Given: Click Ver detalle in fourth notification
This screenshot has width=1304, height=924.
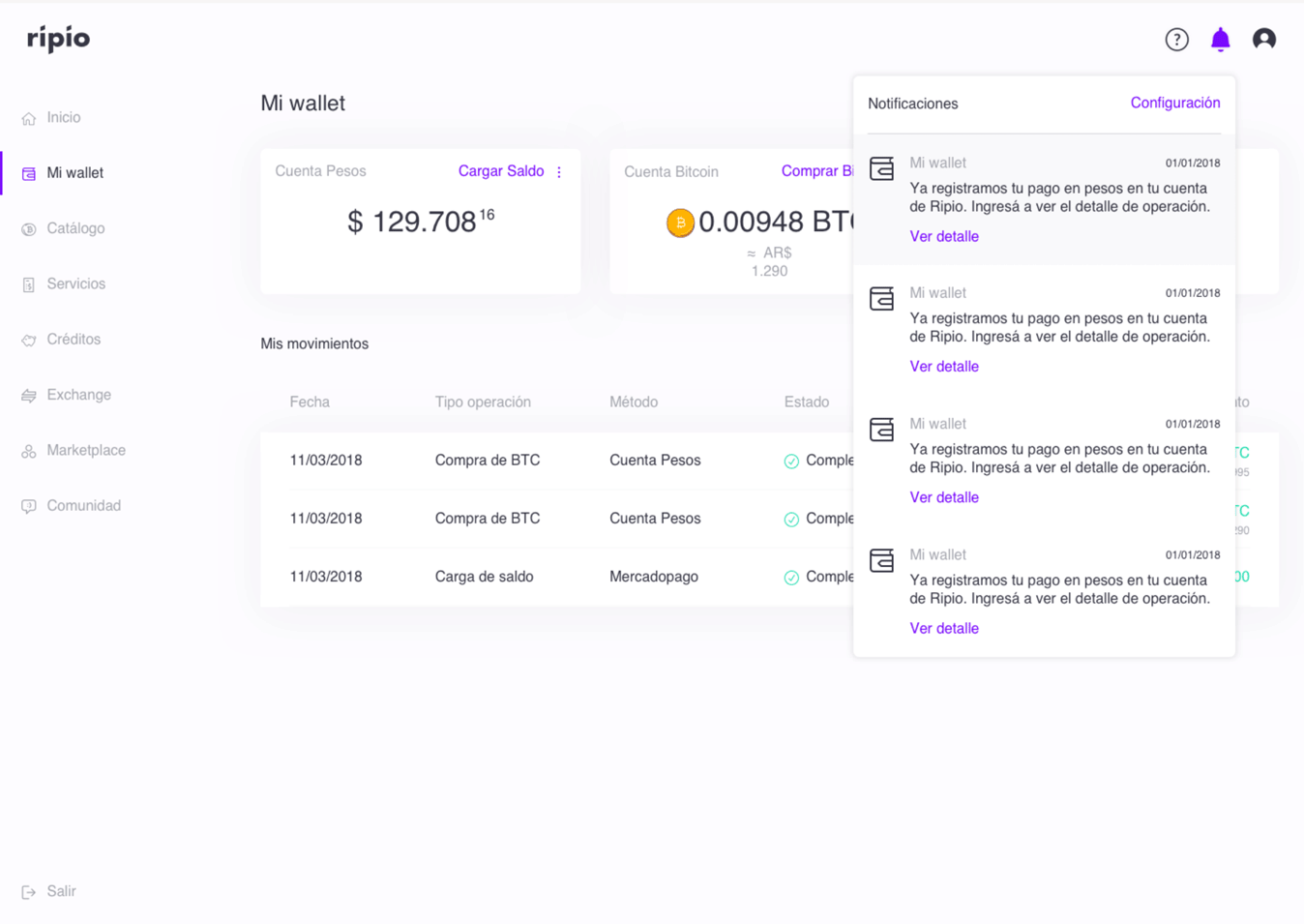Looking at the screenshot, I should click(x=944, y=628).
